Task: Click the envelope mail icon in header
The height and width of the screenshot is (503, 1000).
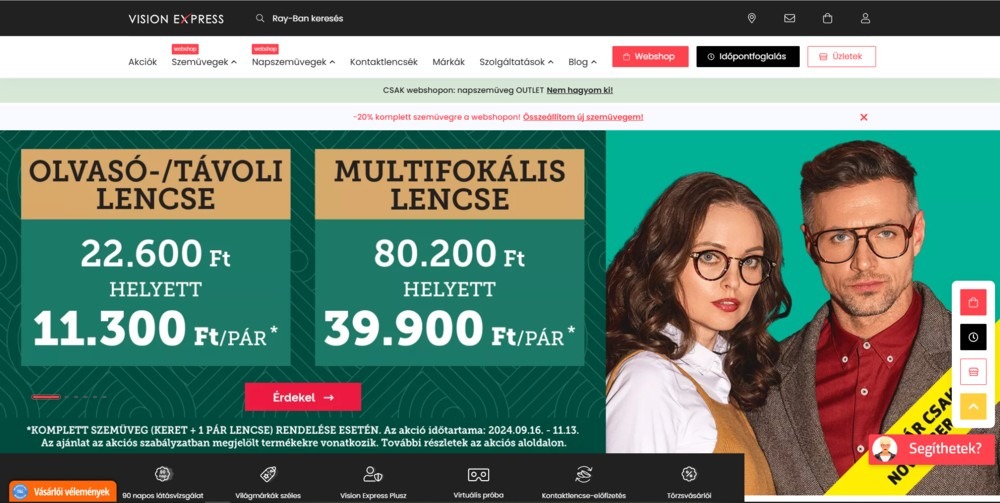Action: 790,18
